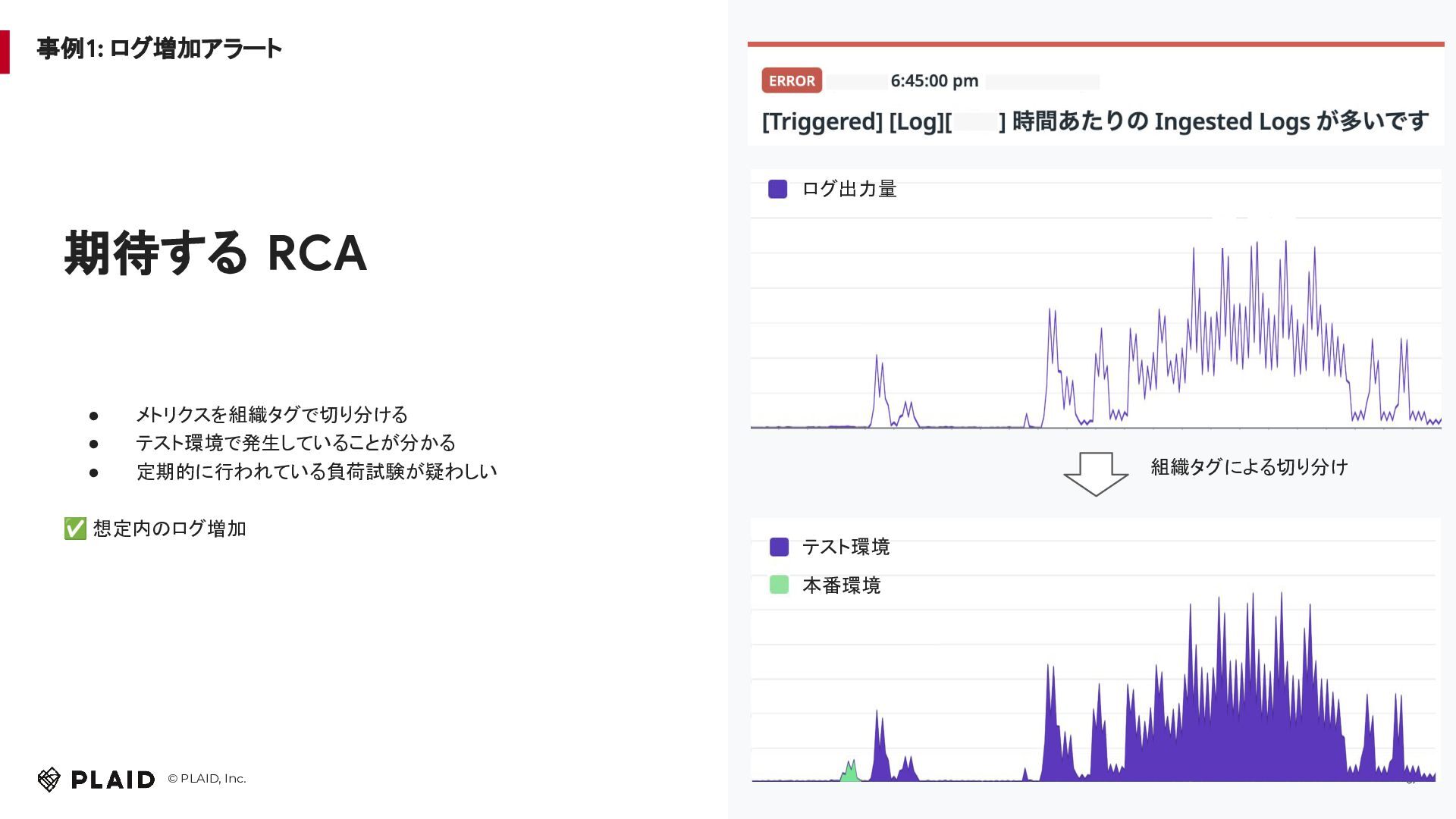Click the 期待する RCA heading
Screen dimensions: 1456x819
[x=215, y=253]
